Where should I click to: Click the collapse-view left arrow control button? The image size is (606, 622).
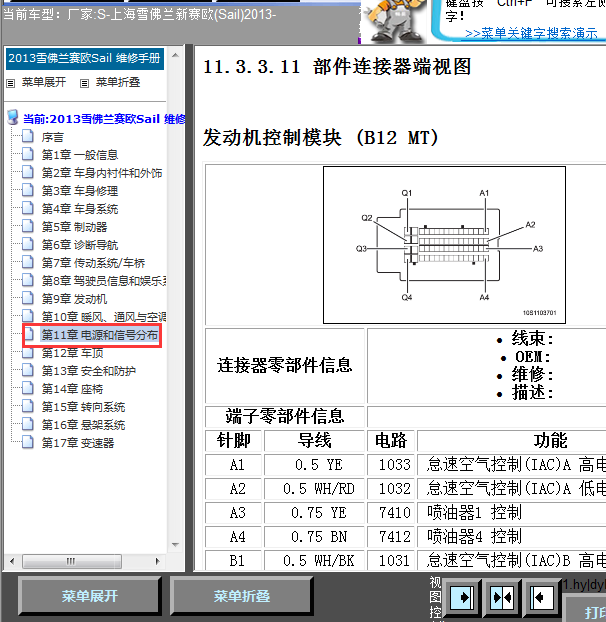click(542, 597)
